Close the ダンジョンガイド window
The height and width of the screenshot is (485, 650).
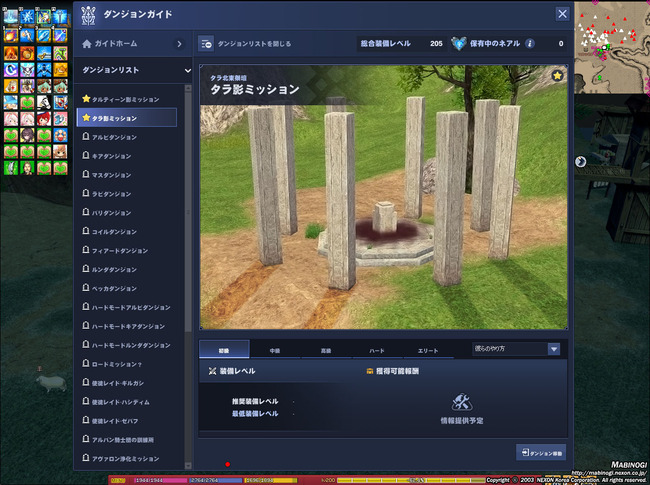tap(562, 14)
